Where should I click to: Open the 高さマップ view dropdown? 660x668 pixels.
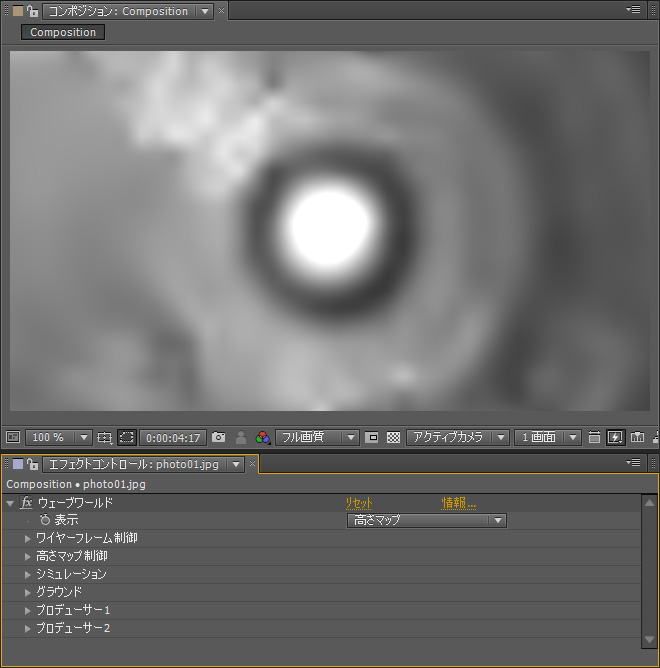point(427,520)
